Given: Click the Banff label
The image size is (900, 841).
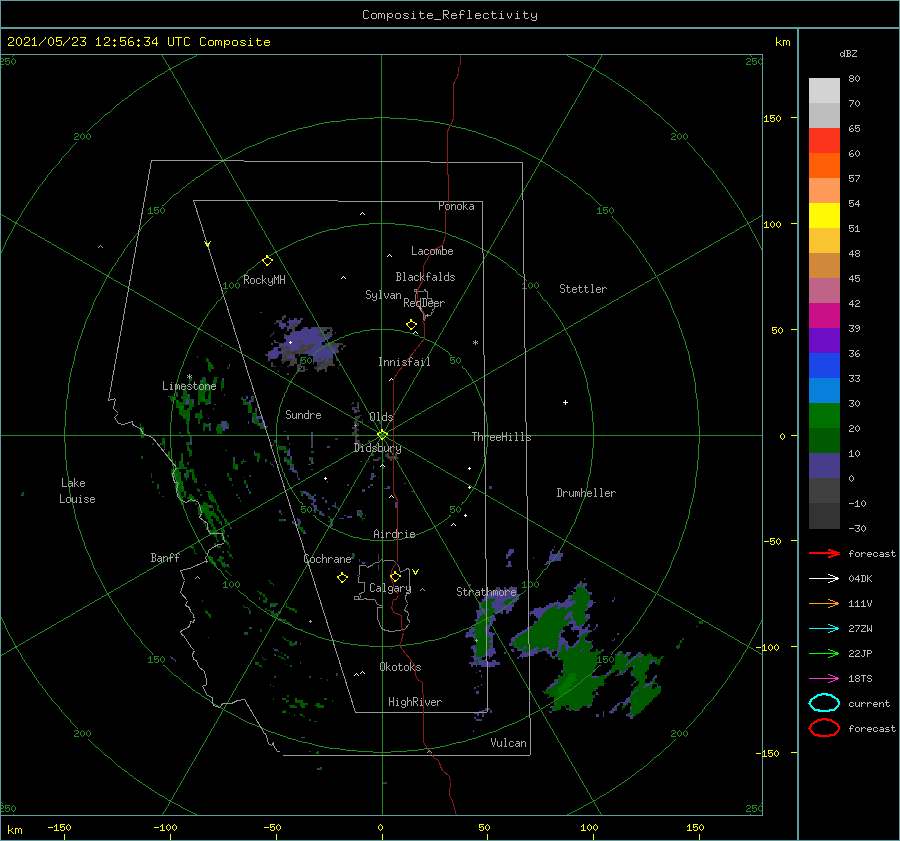Looking at the screenshot, I should click(165, 557).
